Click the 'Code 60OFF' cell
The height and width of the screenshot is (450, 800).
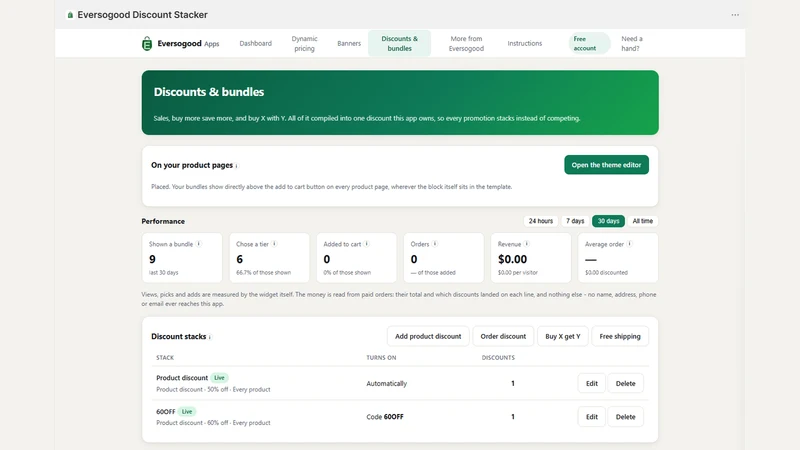[x=385, y=417]
